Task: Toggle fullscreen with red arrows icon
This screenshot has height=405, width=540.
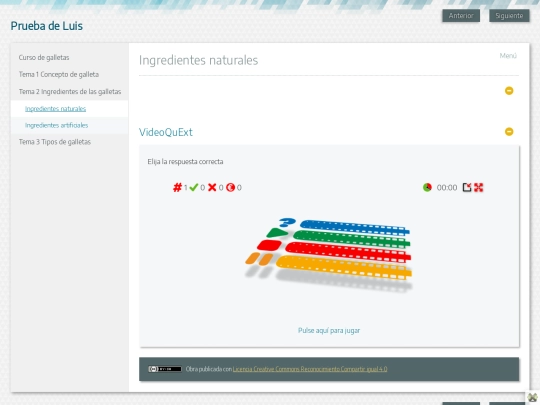Action: point(479,187)
